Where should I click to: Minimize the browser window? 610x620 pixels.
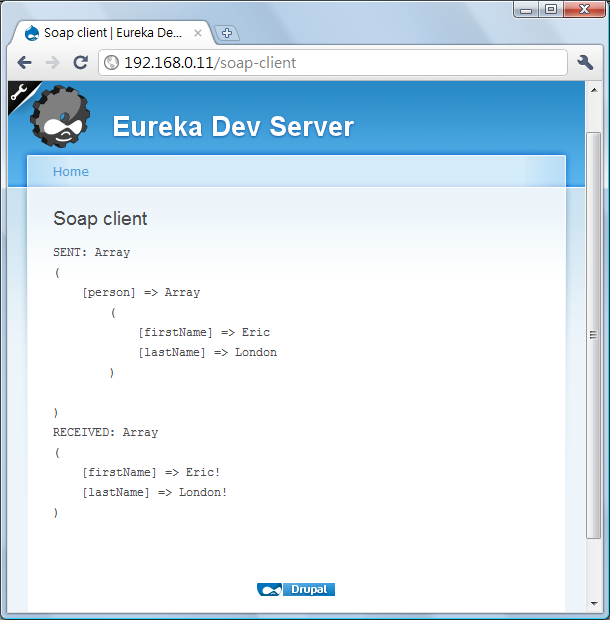tap(527, 9)
